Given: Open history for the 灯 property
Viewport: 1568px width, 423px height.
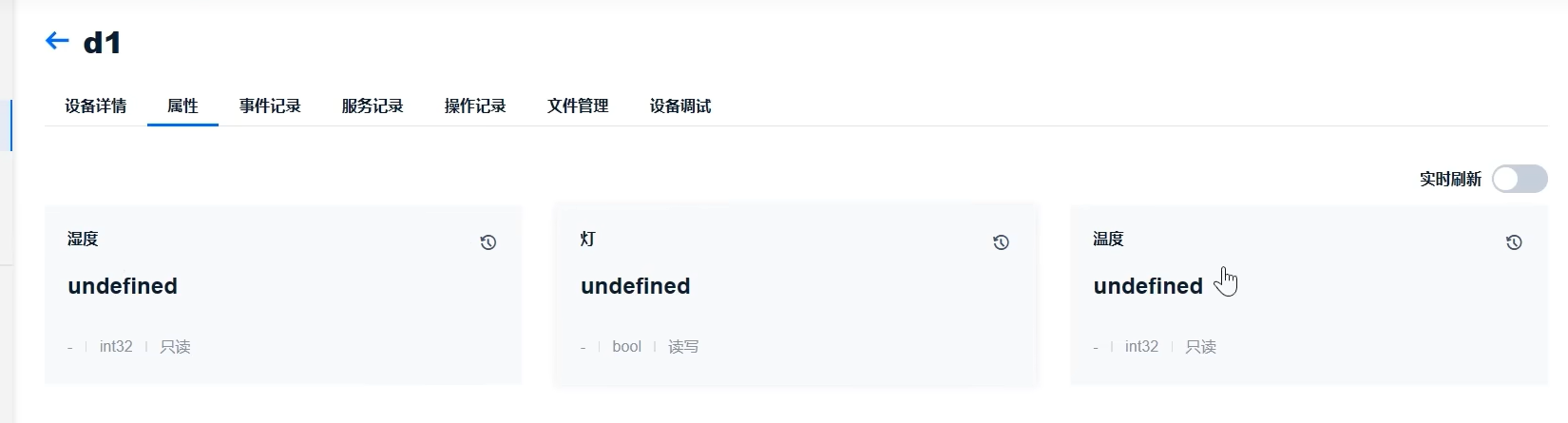Looking at the screenshot, I should pyautogui.click(x=1001, y=242).
